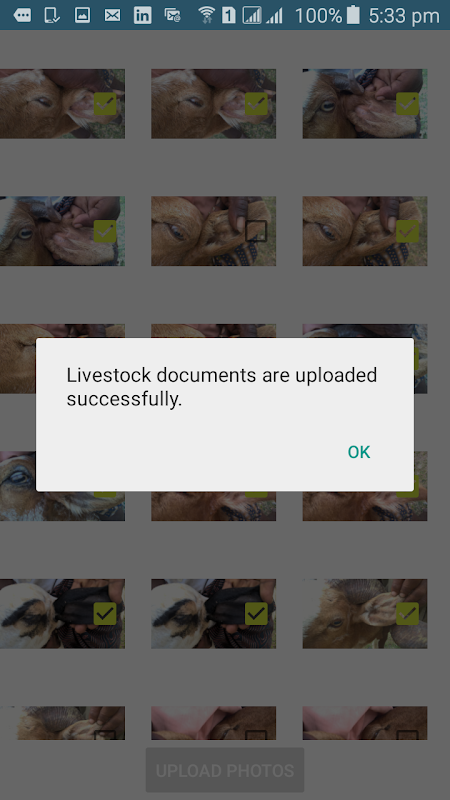Open the second-row right goat photo thumbnail
Viewport: 450px width, 800px height.
point(365,231)
